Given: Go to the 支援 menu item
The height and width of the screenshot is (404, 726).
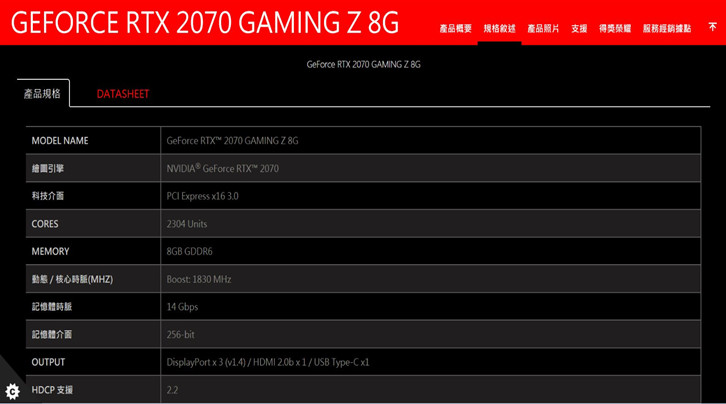Looking at the screenshot, I should pyautogui.click(x=579, y=29).
